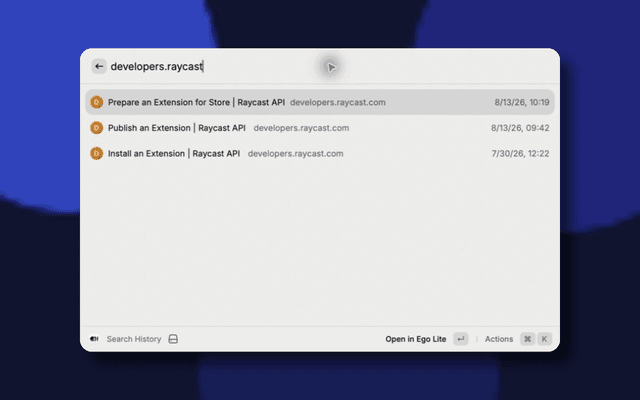Select Install an Extension history entry
Image resolution: width=640 pixels, height=400 pixels.
[x=320, y=153]
